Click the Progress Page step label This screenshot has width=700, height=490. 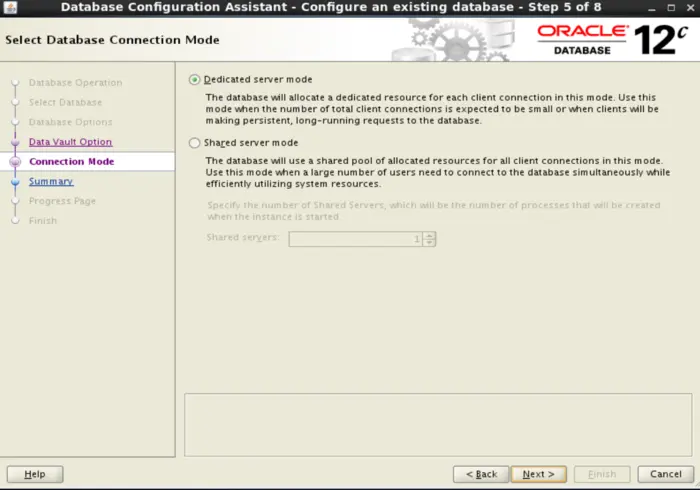coord(62,201)
